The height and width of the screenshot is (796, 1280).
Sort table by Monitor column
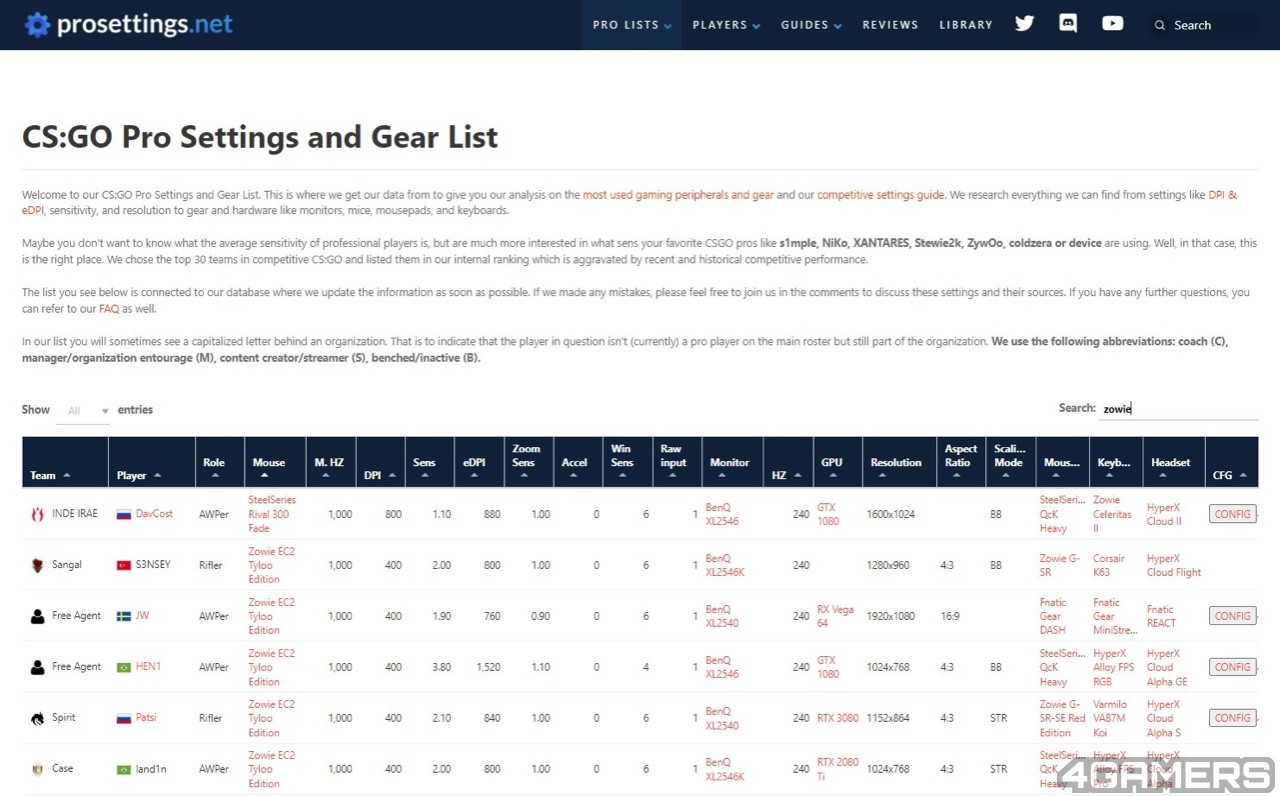click(x=730, y=463)
